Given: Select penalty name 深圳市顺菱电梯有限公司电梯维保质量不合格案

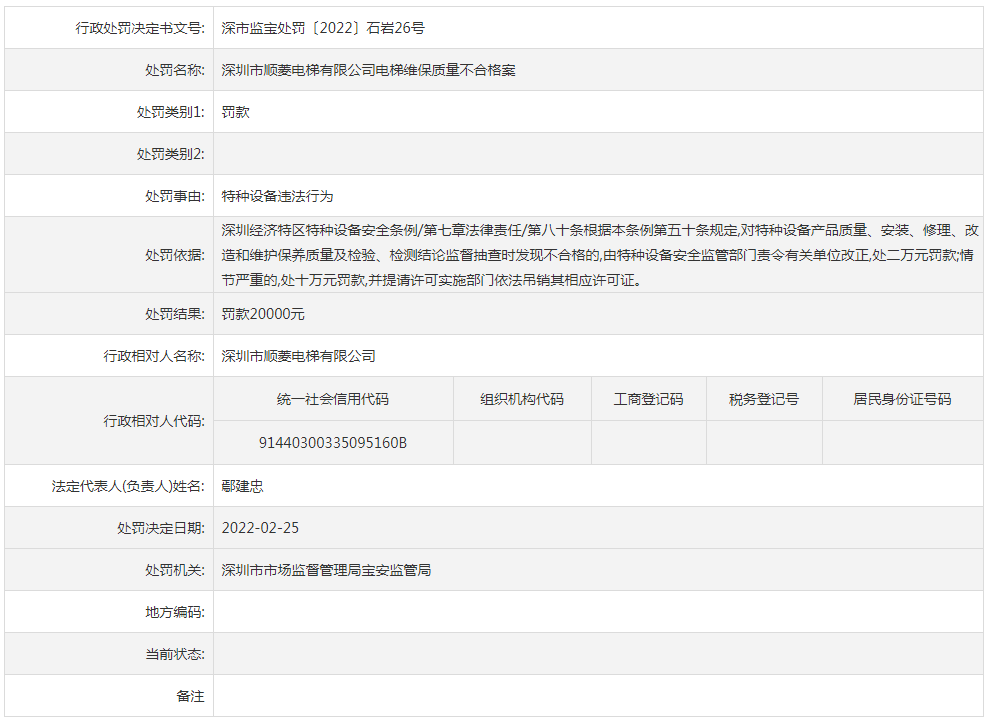Looking at the screenshot, I should coord(368,70).
